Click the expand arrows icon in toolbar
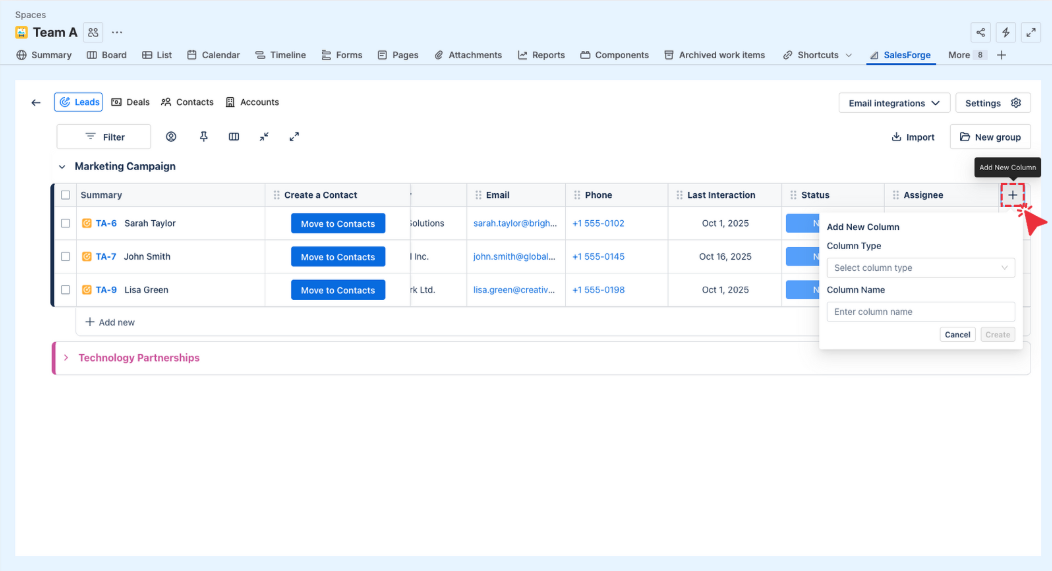Image resolution: width=1052 pixels, height=571 pixels. (295, 137)
